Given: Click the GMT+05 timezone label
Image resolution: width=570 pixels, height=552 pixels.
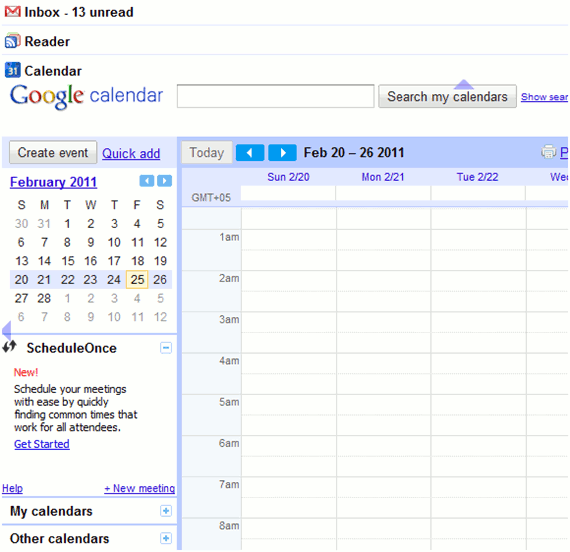Looking at the screenshot, I should (211, 197).
